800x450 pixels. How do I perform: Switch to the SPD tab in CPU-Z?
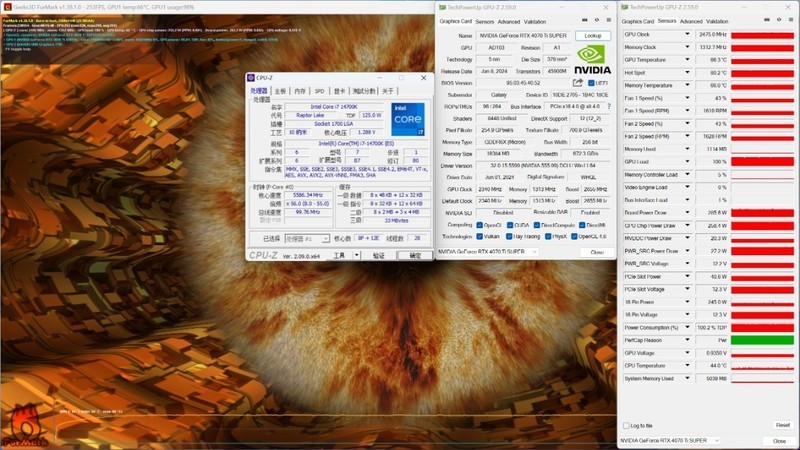[x=320, y=90]
